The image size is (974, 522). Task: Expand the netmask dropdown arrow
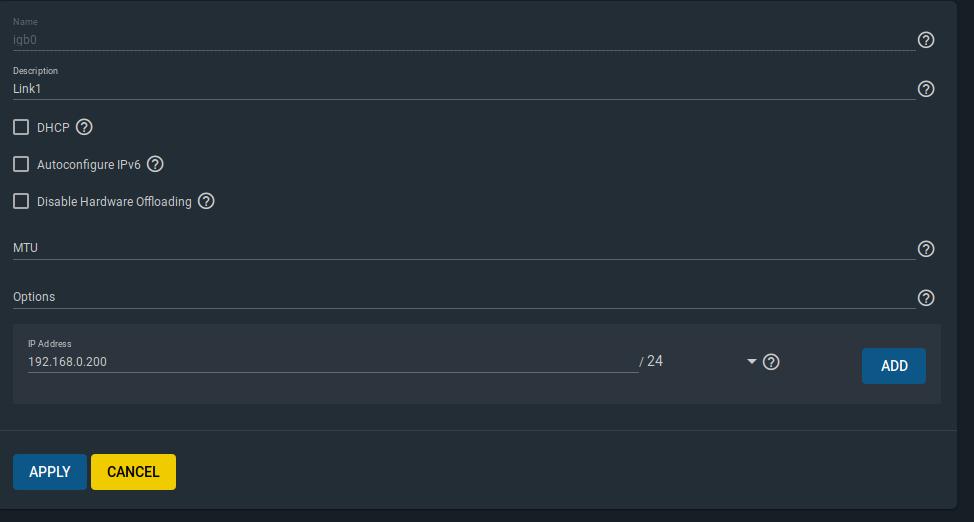coord(752,362)
